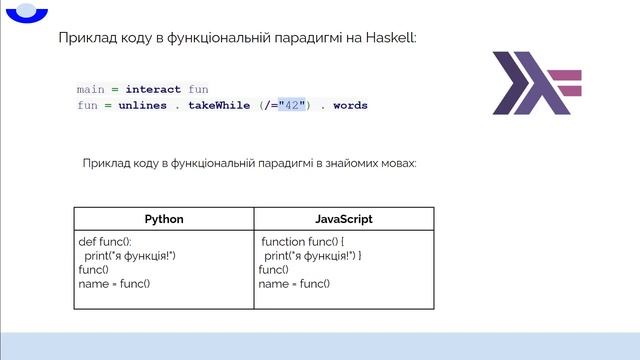The image size is (640, 360).
Task: Click the 'interact' keyword in code
Action: (153, 89)
